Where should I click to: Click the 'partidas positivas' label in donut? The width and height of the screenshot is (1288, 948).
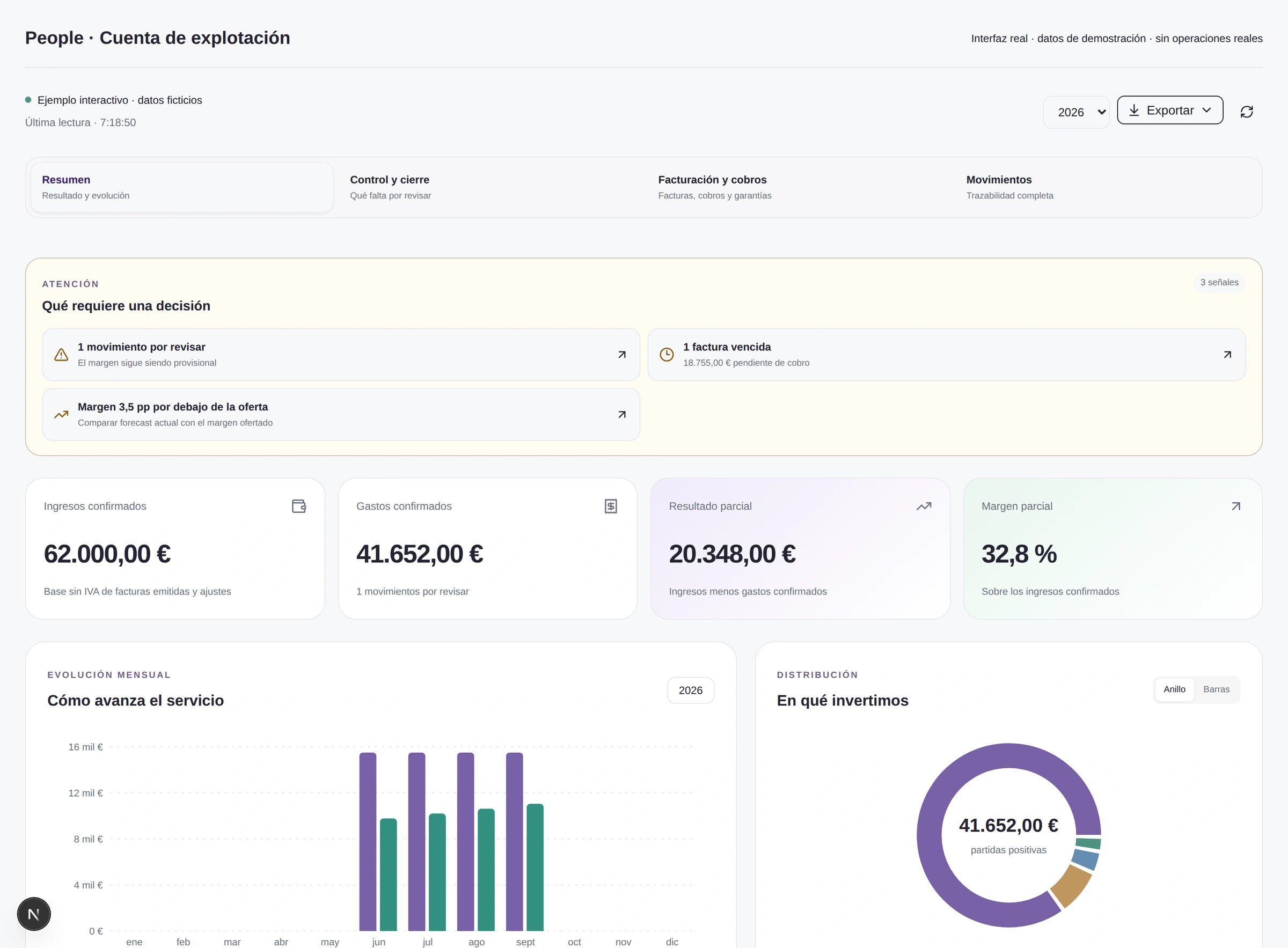(1008, 850)
